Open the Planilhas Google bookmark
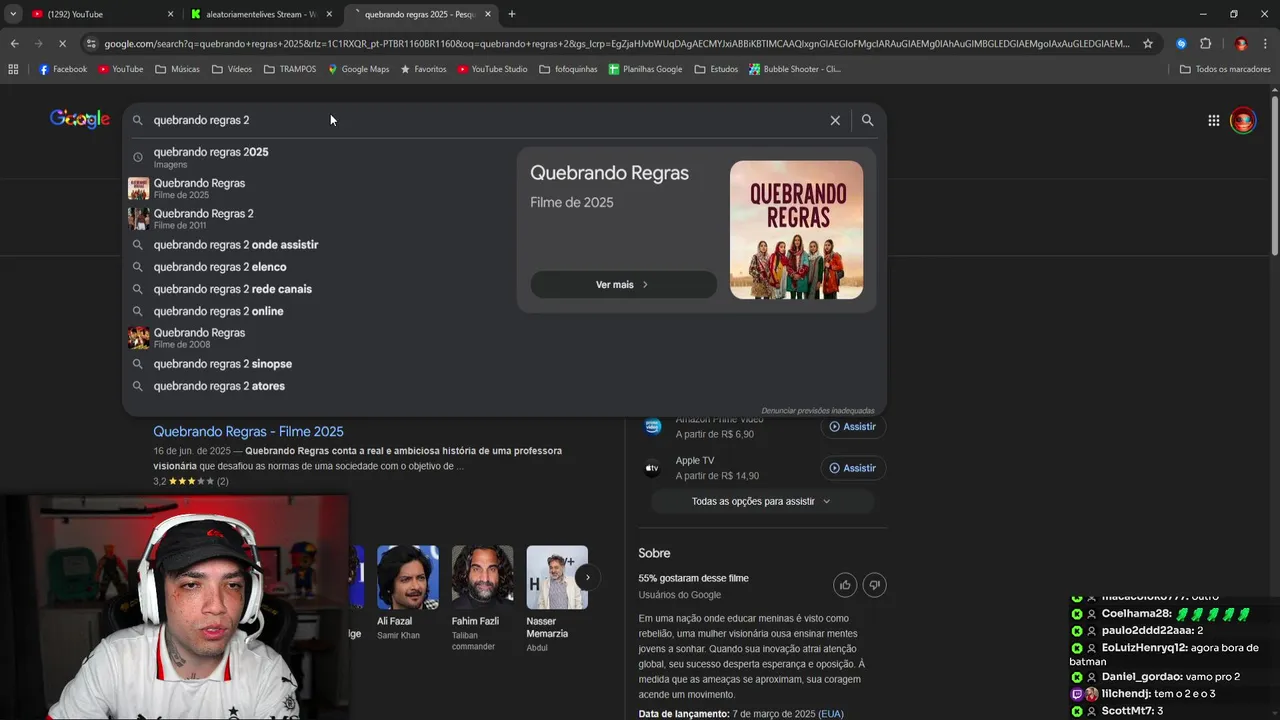The height and width of the screenshot is (720, 1280). point(645,69)
